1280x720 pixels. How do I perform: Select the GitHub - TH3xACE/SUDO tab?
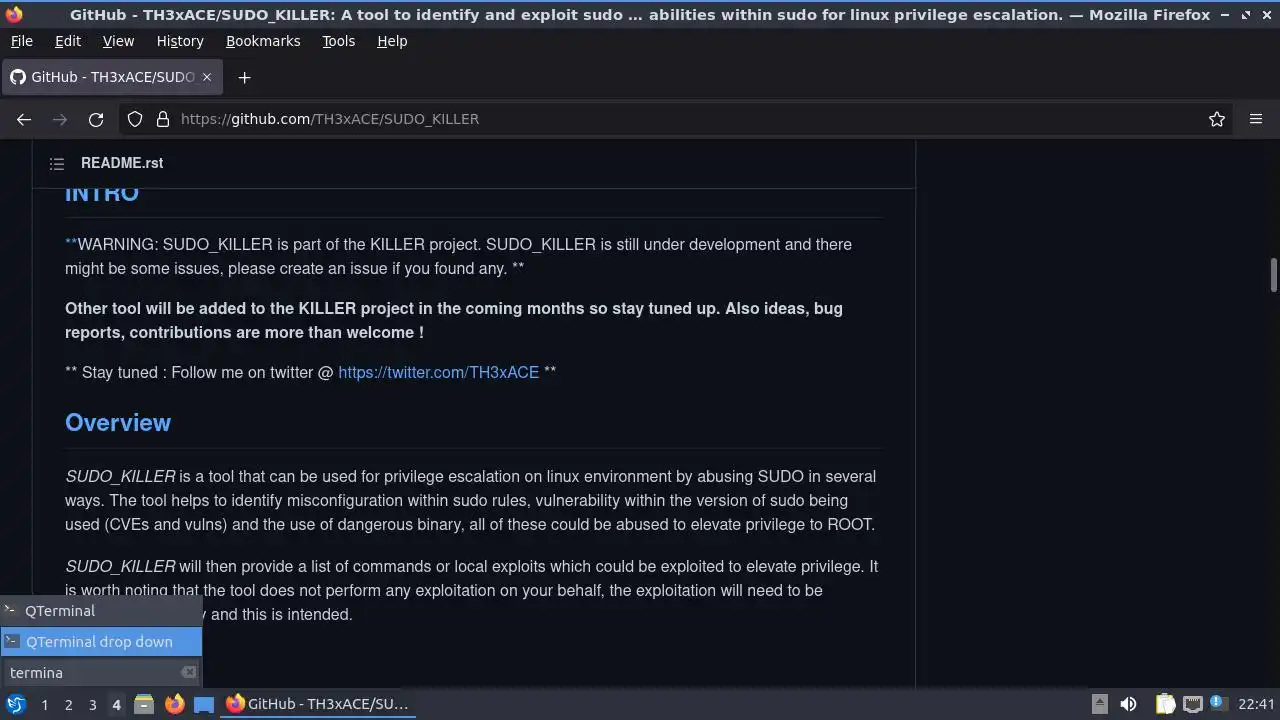click(x=112, y=77)
